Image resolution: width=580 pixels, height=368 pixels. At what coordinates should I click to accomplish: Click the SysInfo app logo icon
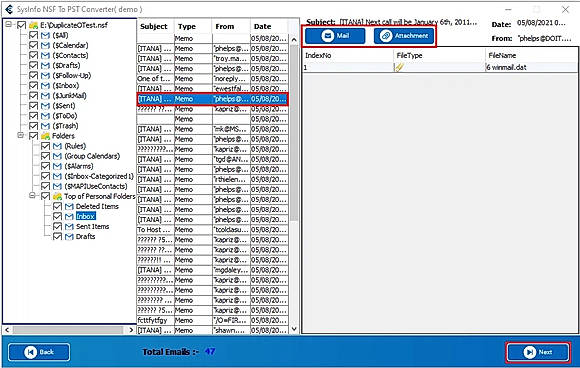pos(9,9)
